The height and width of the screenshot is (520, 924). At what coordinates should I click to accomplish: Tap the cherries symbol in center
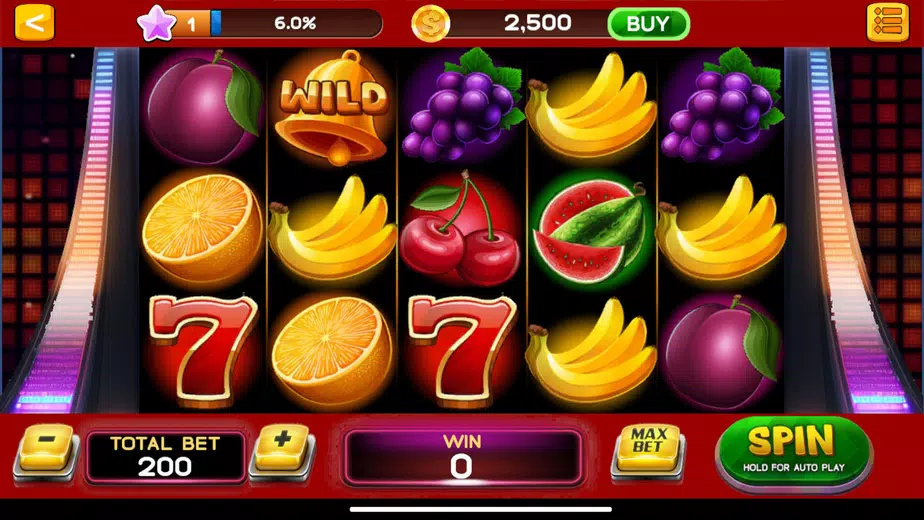click(461, 229)
